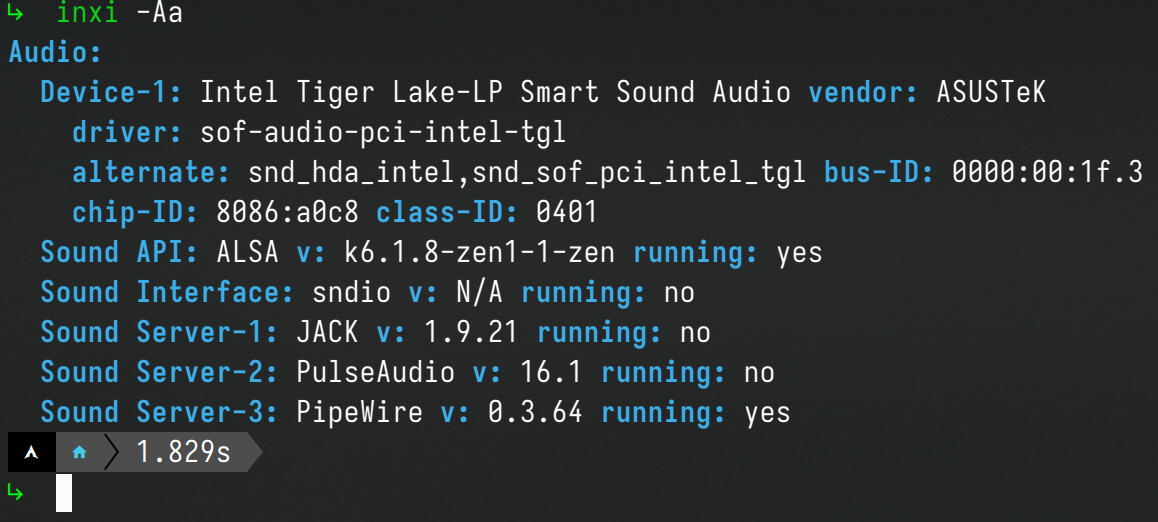1158x522 pixels.
Task: Click the sndio Sound Interface entry
Action: click(x=352, y=292)
